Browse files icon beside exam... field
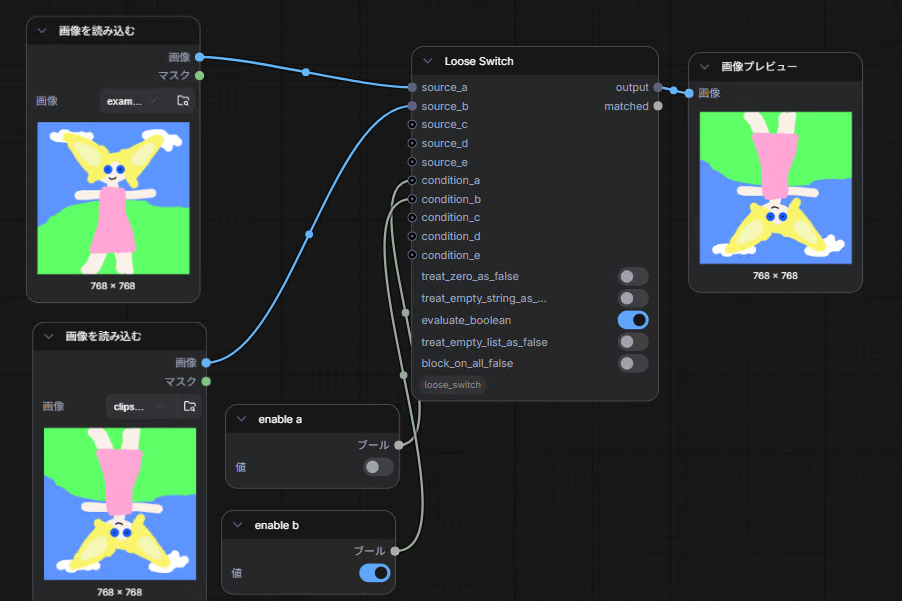Image resolution: width=902 pixels, height=601 pixels. (183, 101)
